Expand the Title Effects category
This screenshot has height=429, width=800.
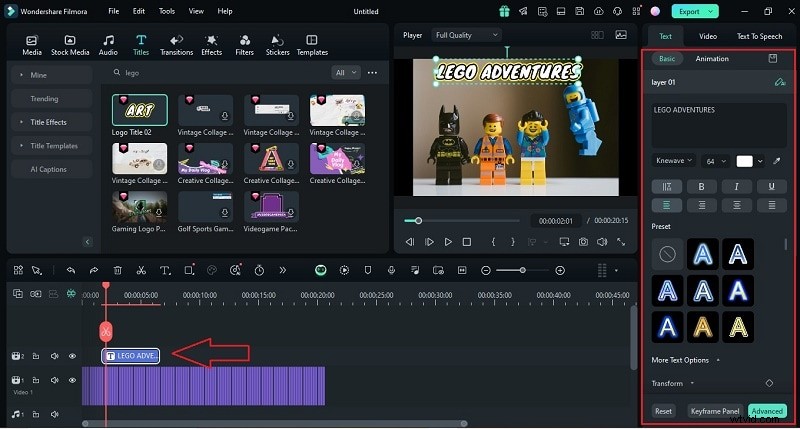[x=52, y=122]
